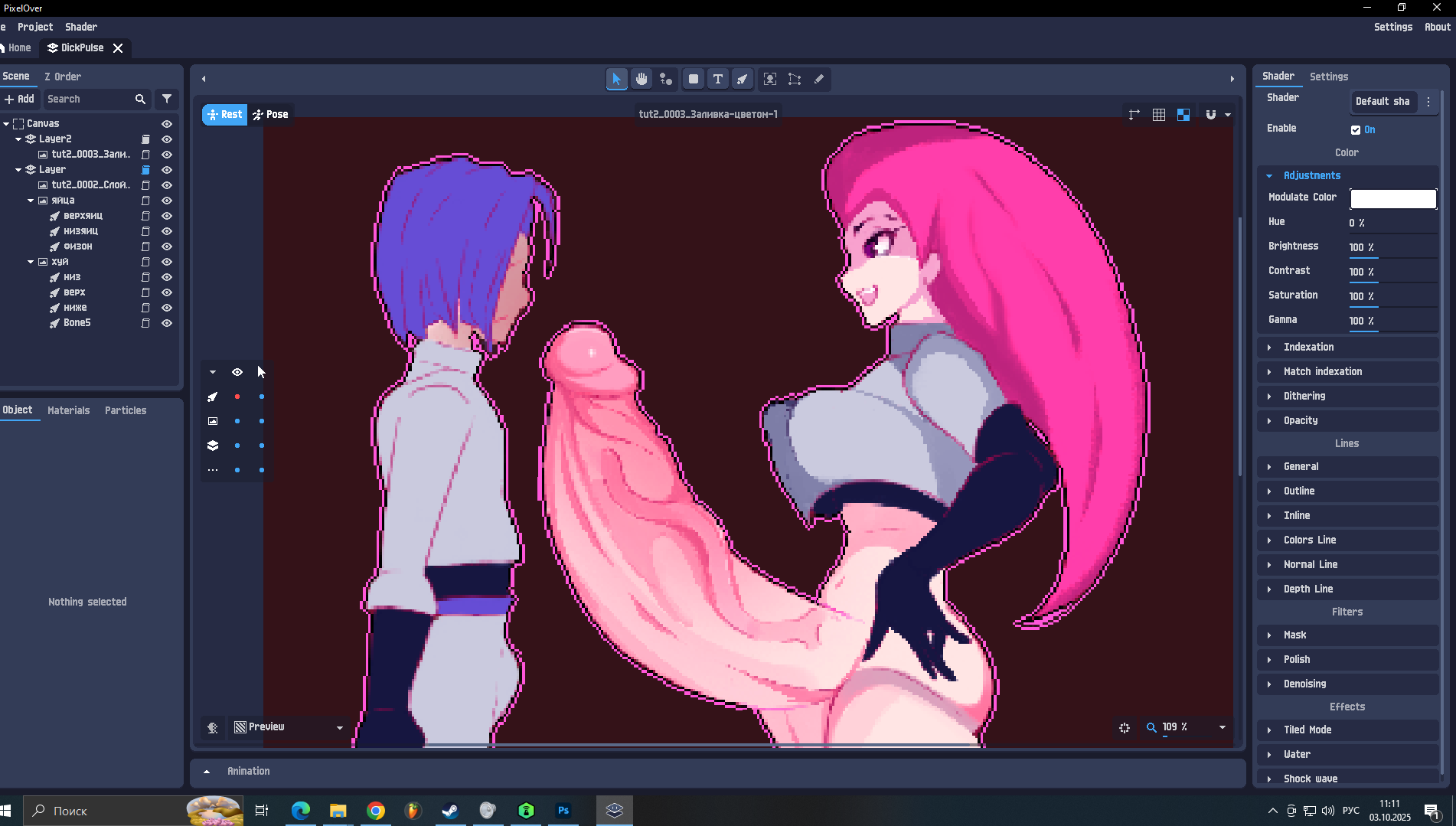Viewport: 1456px width, 826px height.
Task: Choose the rectangle shape tool
Action: pos(694,79)
